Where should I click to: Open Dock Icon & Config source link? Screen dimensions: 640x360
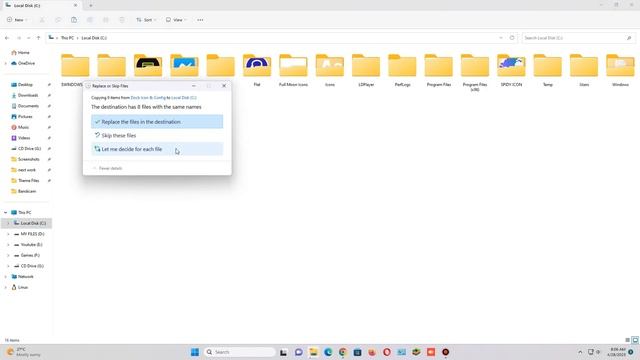tap(148, 98)
